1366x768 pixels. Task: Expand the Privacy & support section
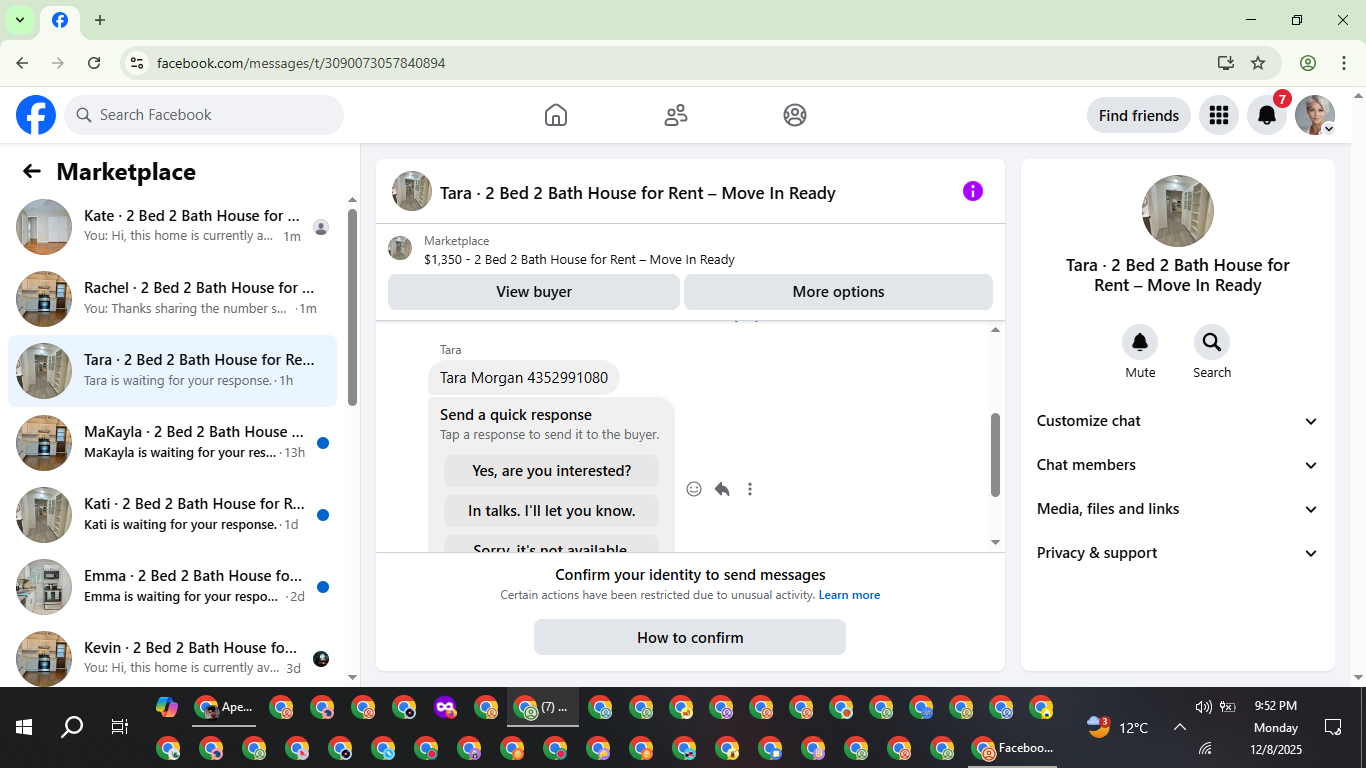point(1178,553)
